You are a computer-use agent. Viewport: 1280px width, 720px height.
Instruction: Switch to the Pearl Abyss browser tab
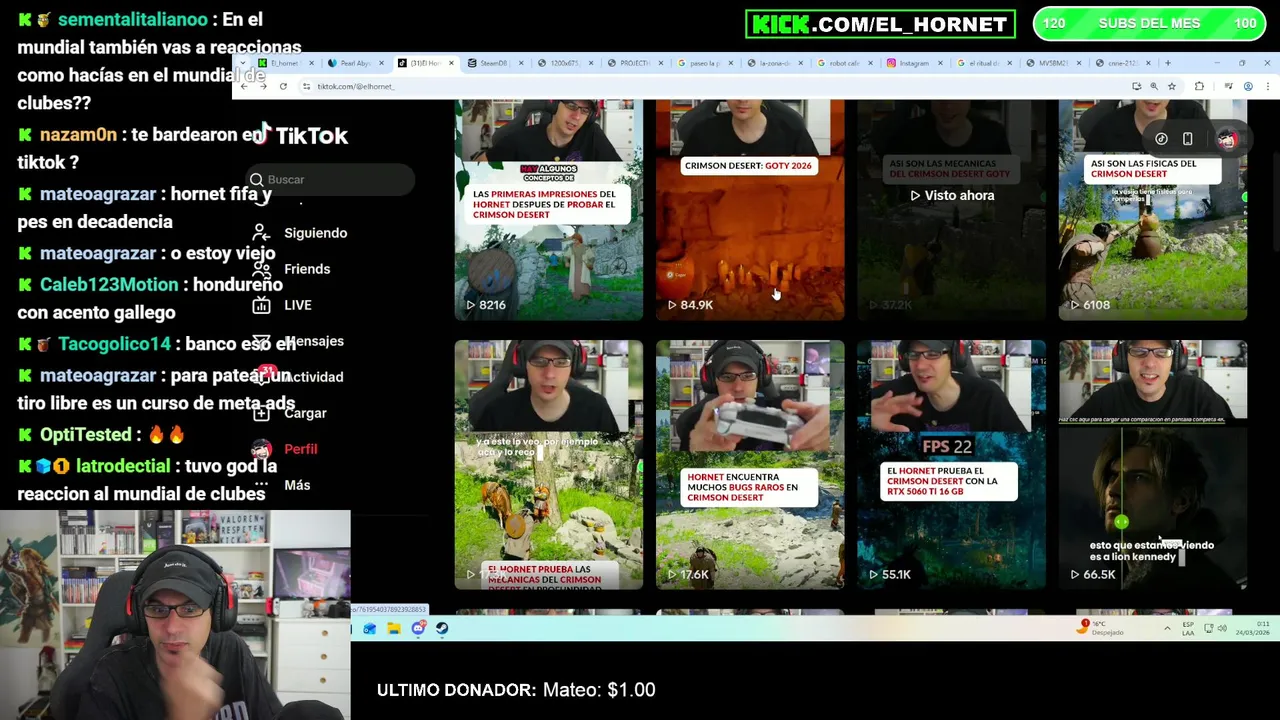click(355, 63)
